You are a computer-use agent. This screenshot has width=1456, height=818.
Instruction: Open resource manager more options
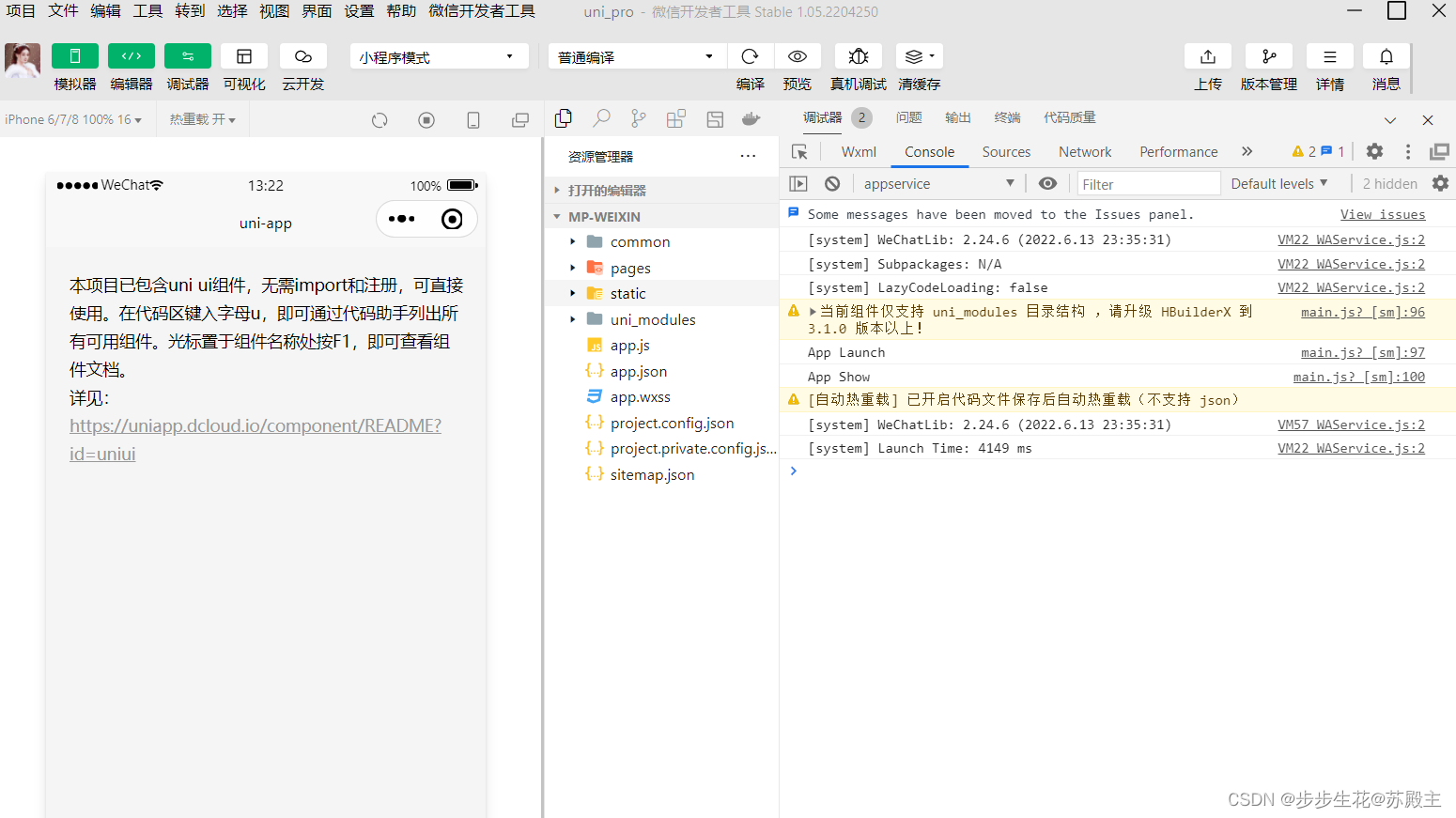(748, 156)
